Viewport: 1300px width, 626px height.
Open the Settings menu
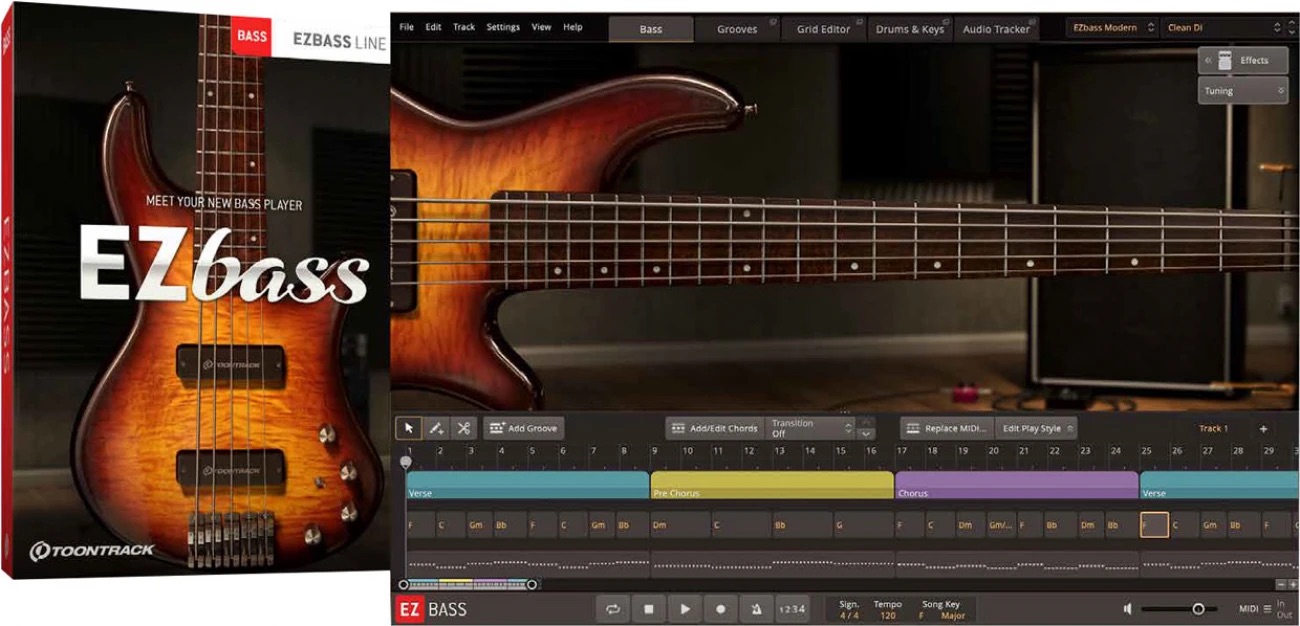[x=503, y=27]
